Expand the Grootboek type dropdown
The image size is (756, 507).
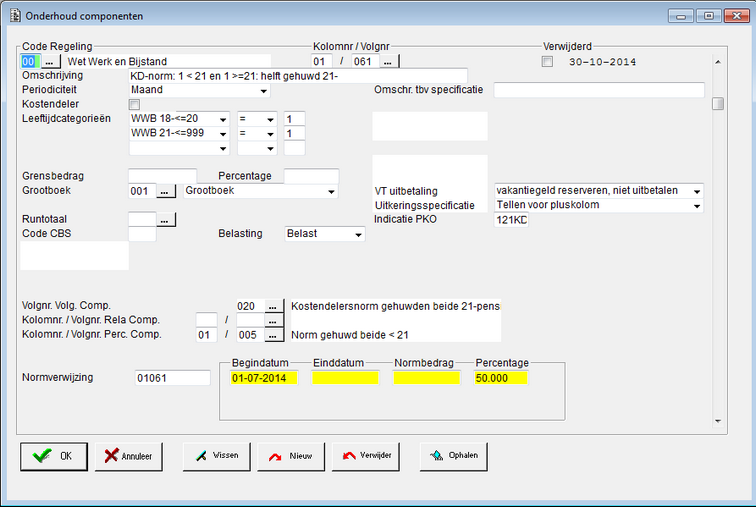click(331, 191)
